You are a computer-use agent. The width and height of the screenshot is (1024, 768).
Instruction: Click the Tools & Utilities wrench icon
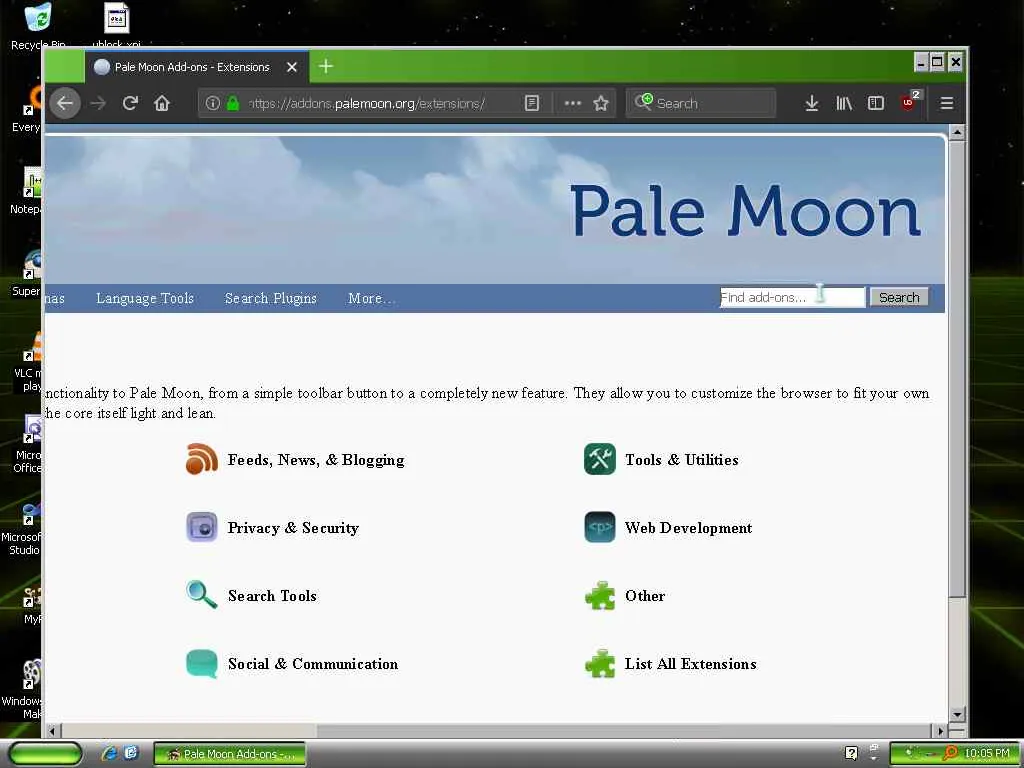coord(600,459)
